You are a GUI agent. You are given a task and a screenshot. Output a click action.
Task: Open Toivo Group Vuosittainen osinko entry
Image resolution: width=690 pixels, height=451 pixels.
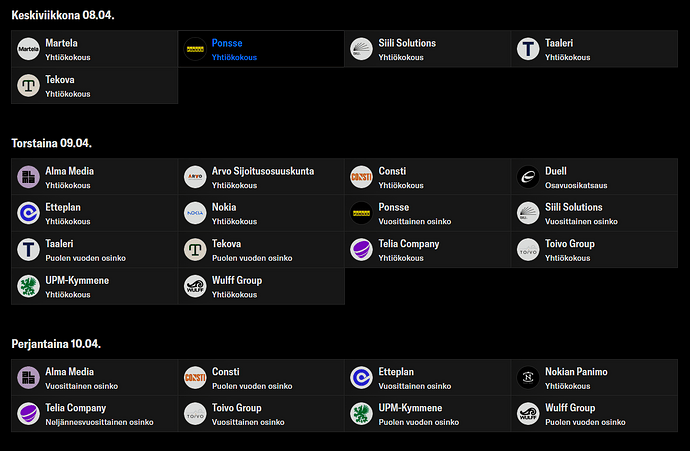[x=261, y=414]
